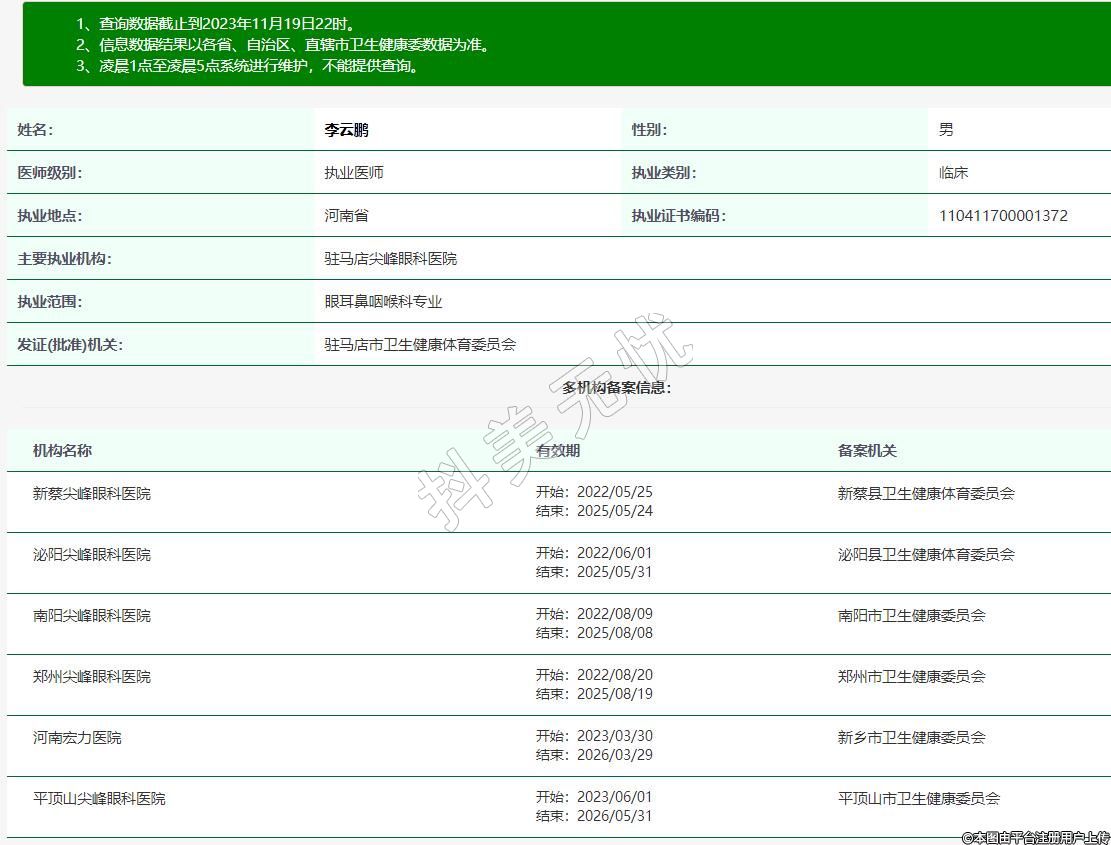Click the 眼耳鼻咽喉科专业 practice scope value

click(383, 302)
